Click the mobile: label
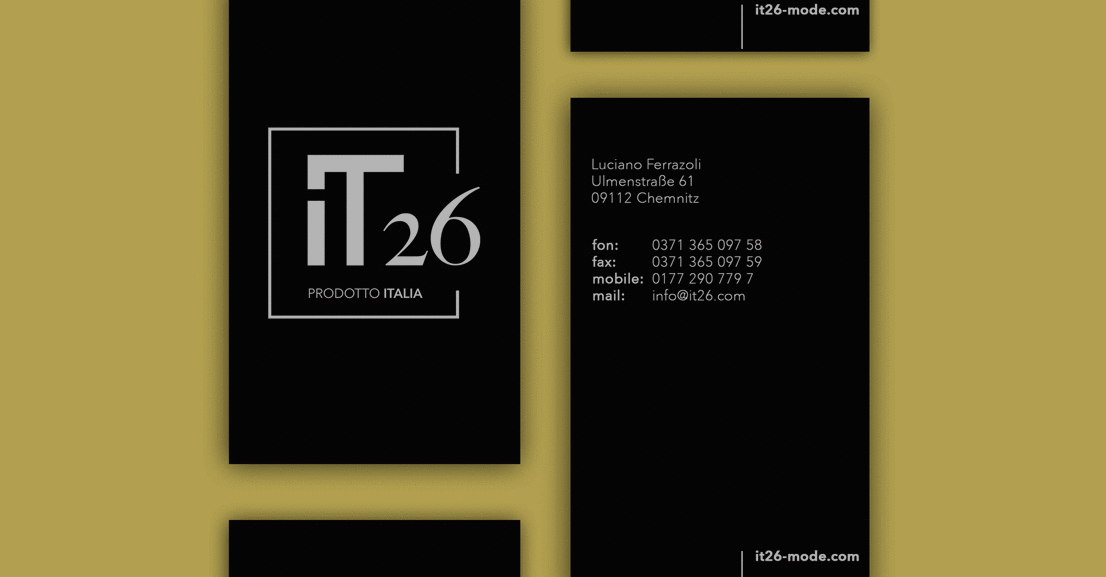Image resolution: width=1106 pixels, height=577 pixels. 617,279
